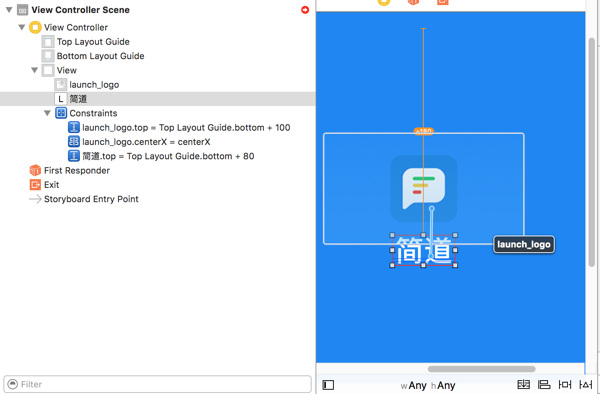600x394 pixels.
Task: Click the View square icon in the outline
Action: point(48,70)
